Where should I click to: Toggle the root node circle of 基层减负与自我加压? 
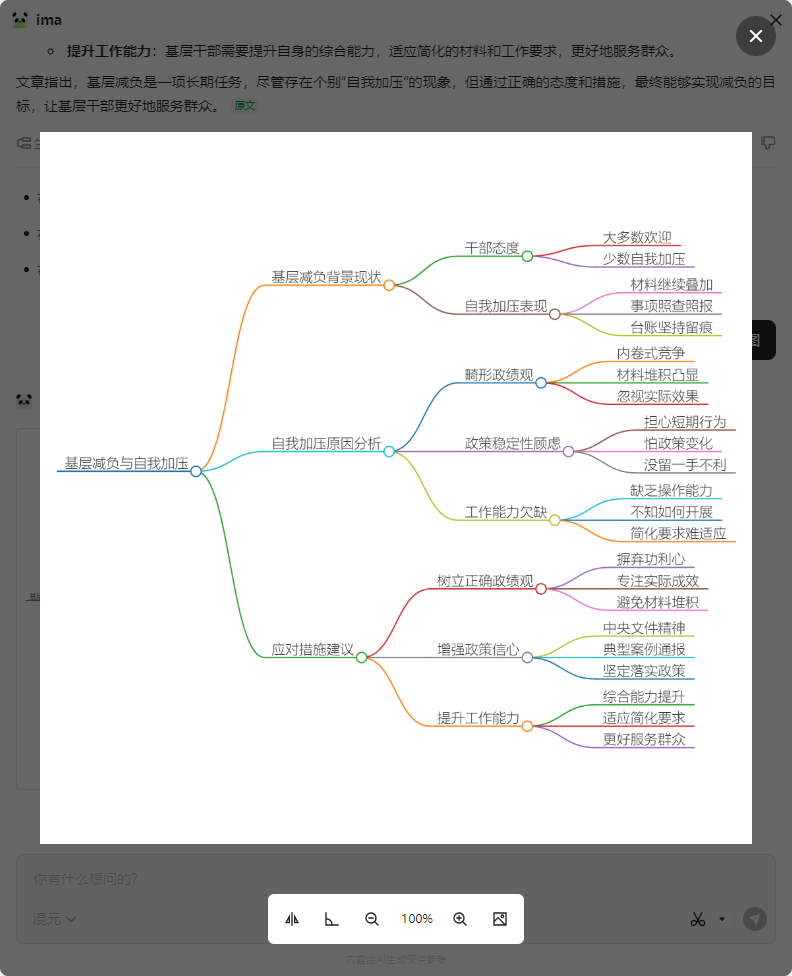point(196,471)
